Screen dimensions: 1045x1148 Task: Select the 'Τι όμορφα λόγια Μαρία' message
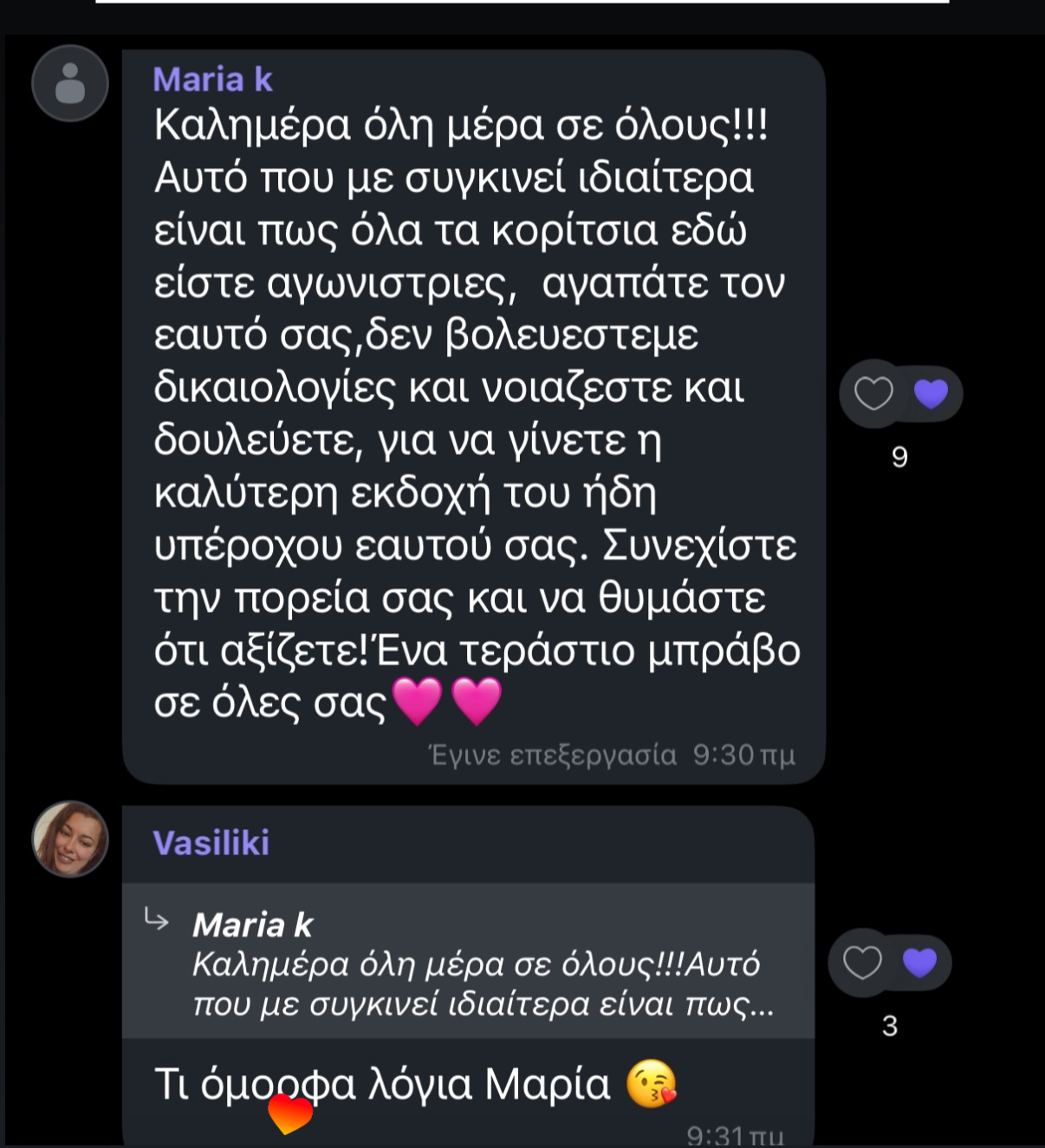pyautogui.click(x=382, y=1084)
